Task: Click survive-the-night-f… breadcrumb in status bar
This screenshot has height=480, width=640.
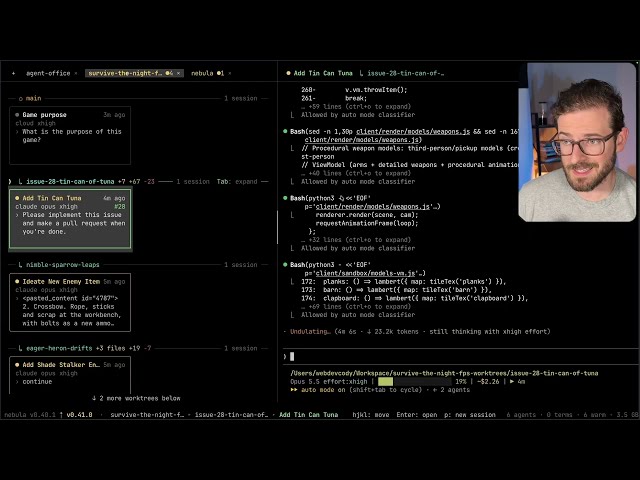Action: 147,415
